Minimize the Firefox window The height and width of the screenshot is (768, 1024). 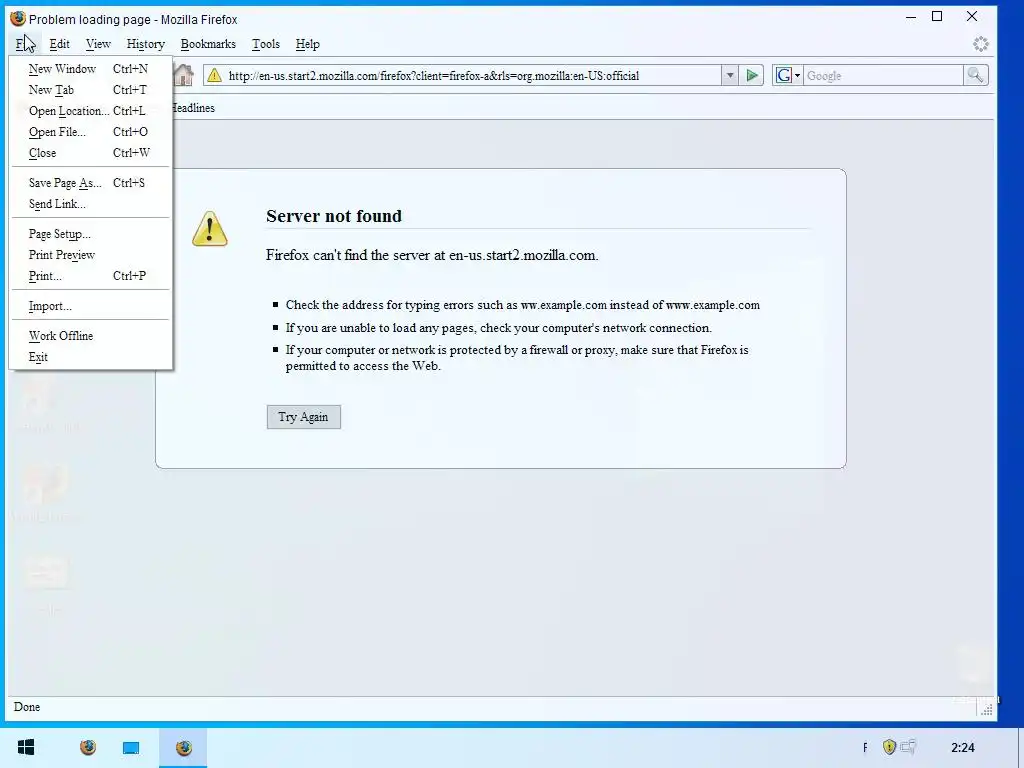click(x=911, y=16)
